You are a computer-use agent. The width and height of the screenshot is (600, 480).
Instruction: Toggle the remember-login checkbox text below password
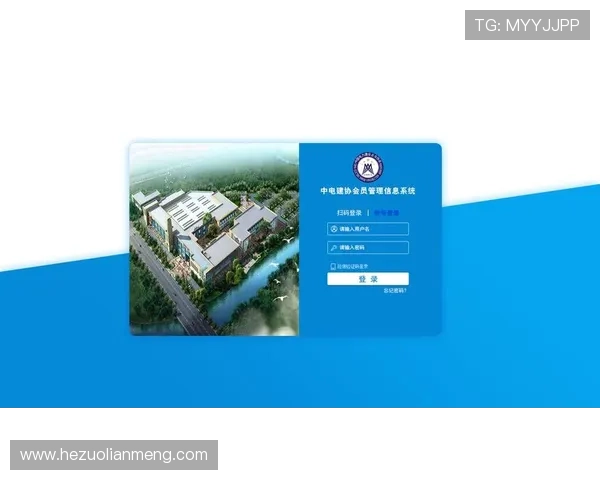[354, 267]
